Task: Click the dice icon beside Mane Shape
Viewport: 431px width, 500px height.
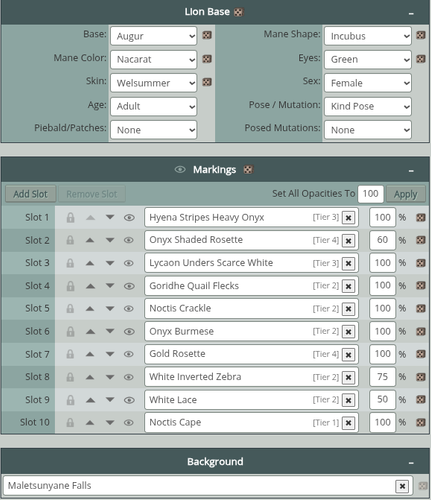Action: tap(421, 35)
